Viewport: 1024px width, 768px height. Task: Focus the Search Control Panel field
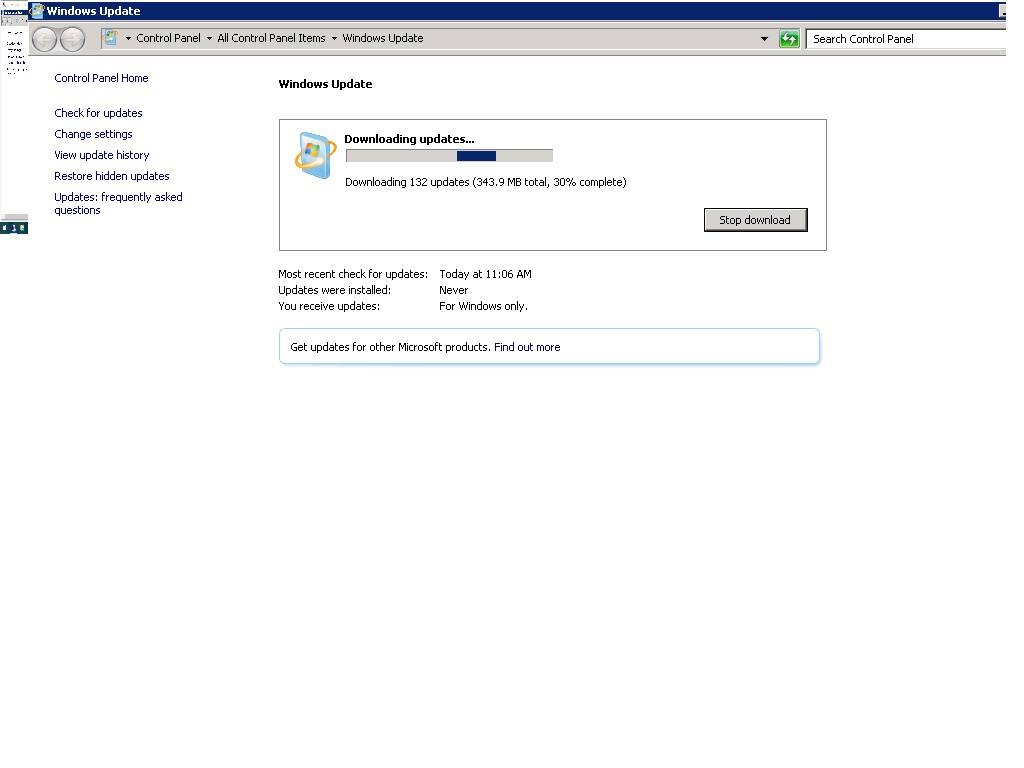pyautogui.click(x=906, y=39)
